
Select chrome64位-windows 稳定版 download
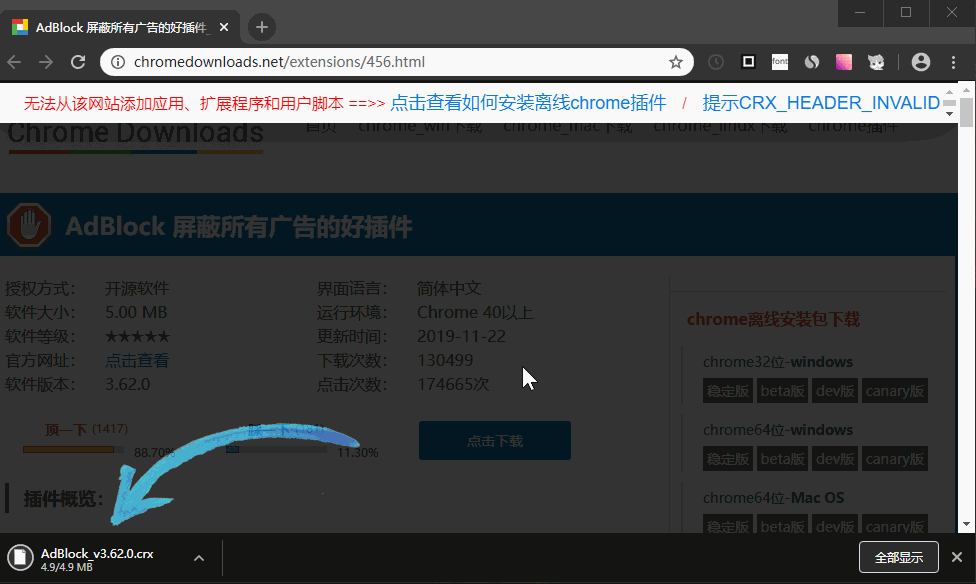[x=728, y=459]
